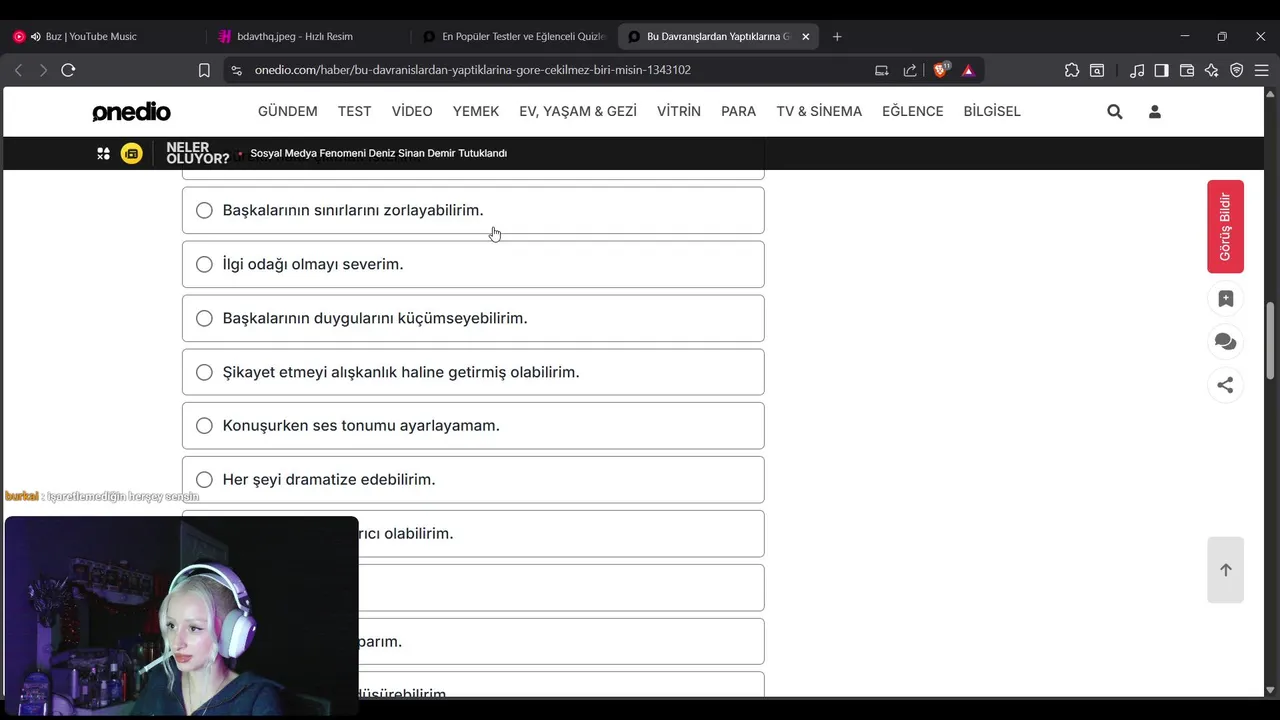Open the VİDEO section
The width and height of the screenshot is (1280, 720).
pos(412,111)
